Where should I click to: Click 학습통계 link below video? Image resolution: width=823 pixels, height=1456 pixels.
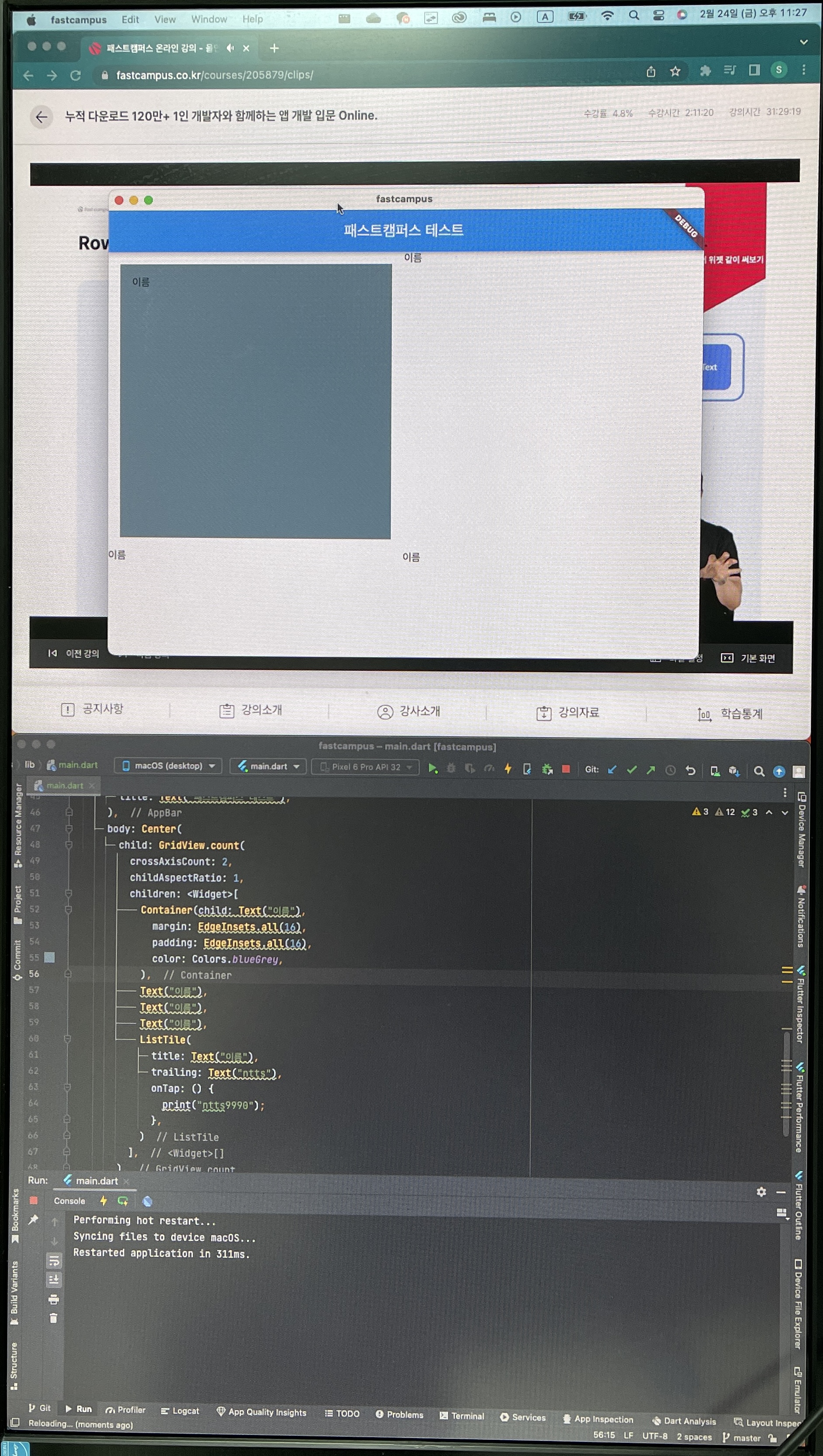pyautogui.click(x=730, y=714)
